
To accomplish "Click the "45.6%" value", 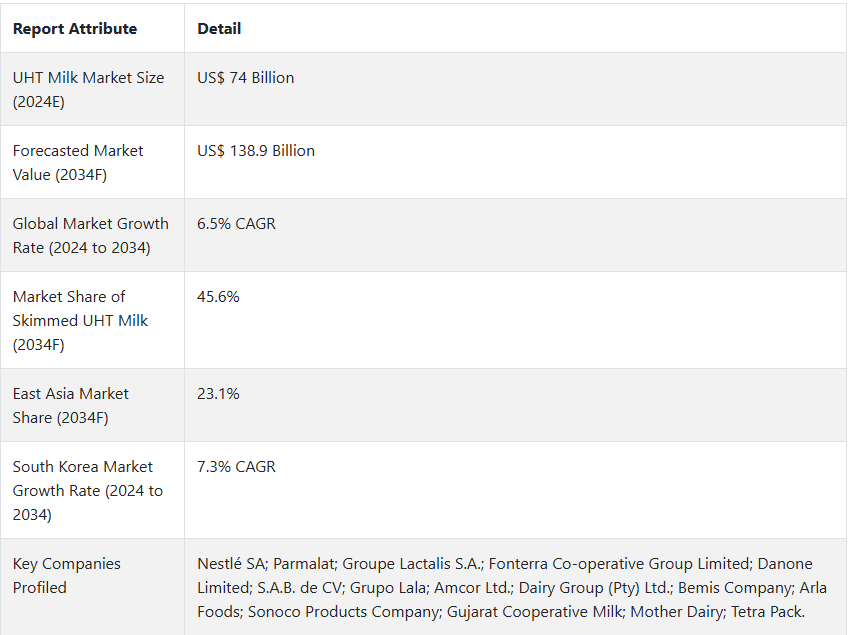I will (218, 296).
